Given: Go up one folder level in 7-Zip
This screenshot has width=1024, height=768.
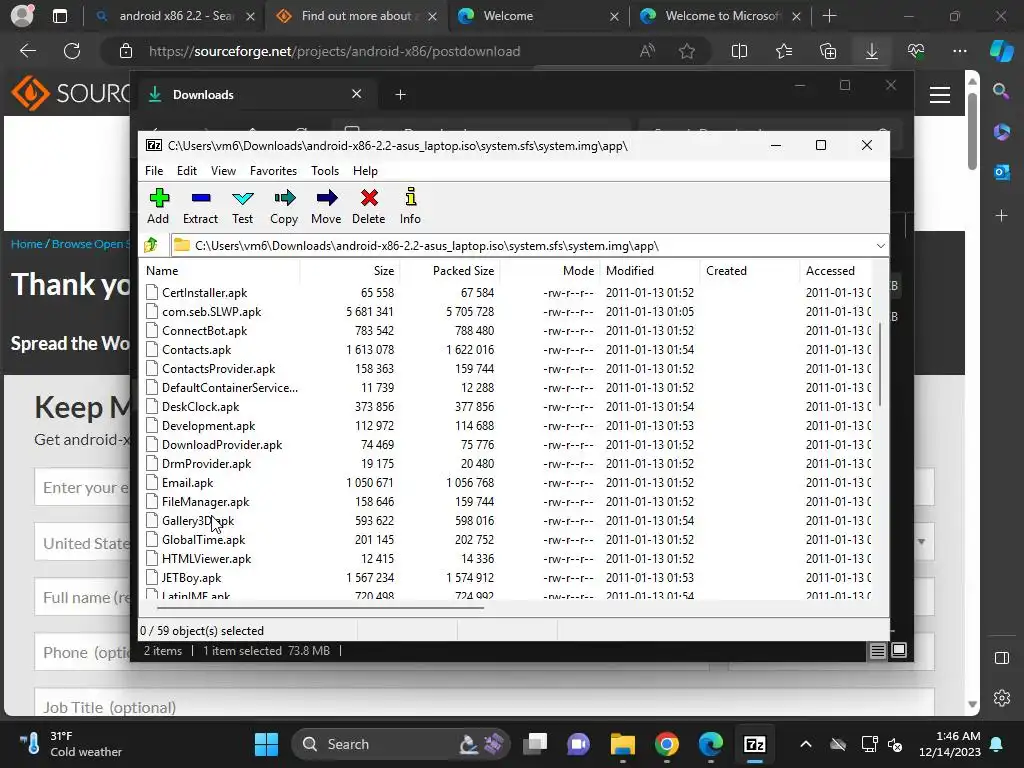Looking at the screenshot, I should [x=152, y=246].
